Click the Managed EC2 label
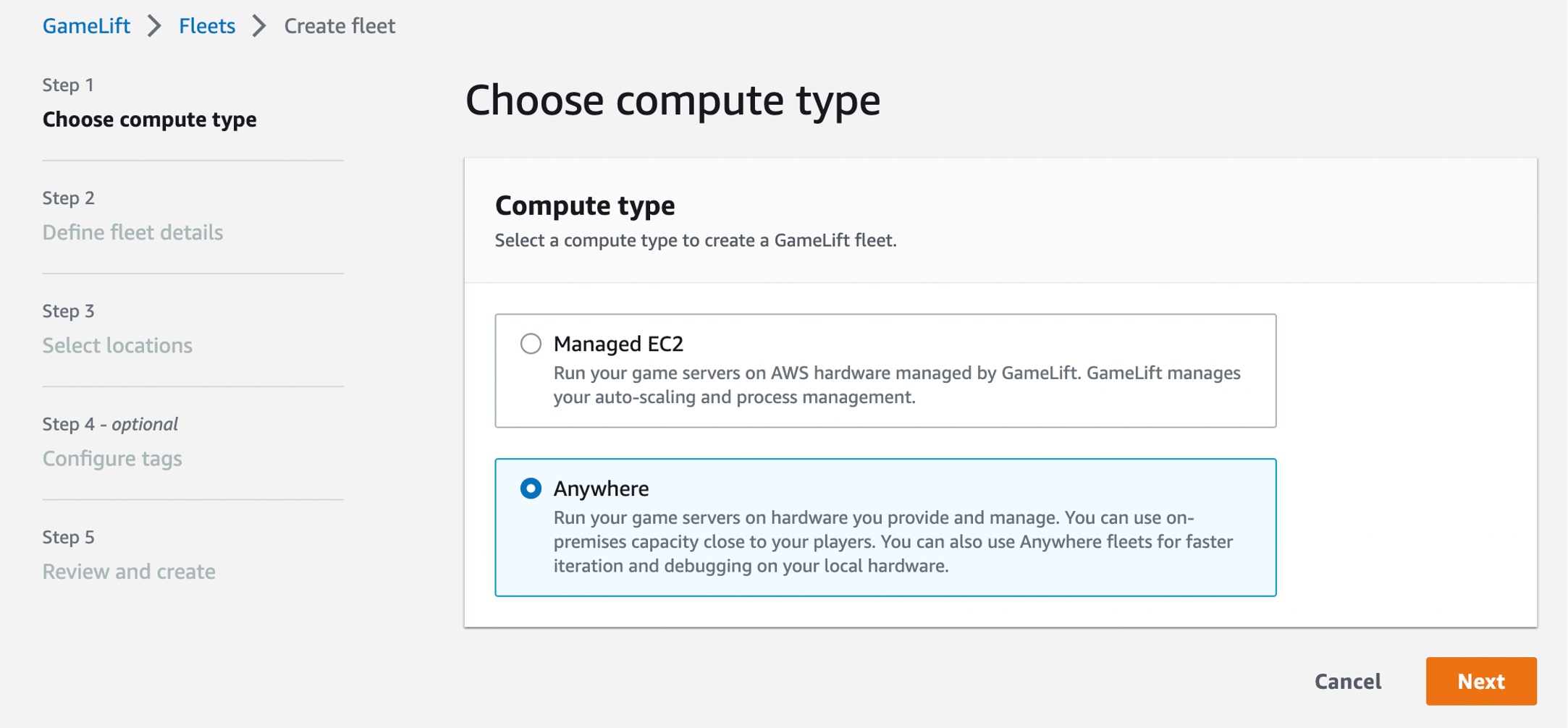1568x728 pixels. [x=618, y=344]
